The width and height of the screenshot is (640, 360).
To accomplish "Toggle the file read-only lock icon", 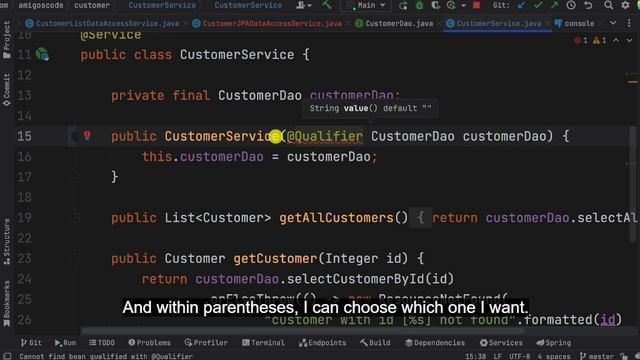I will coord(624,356).
